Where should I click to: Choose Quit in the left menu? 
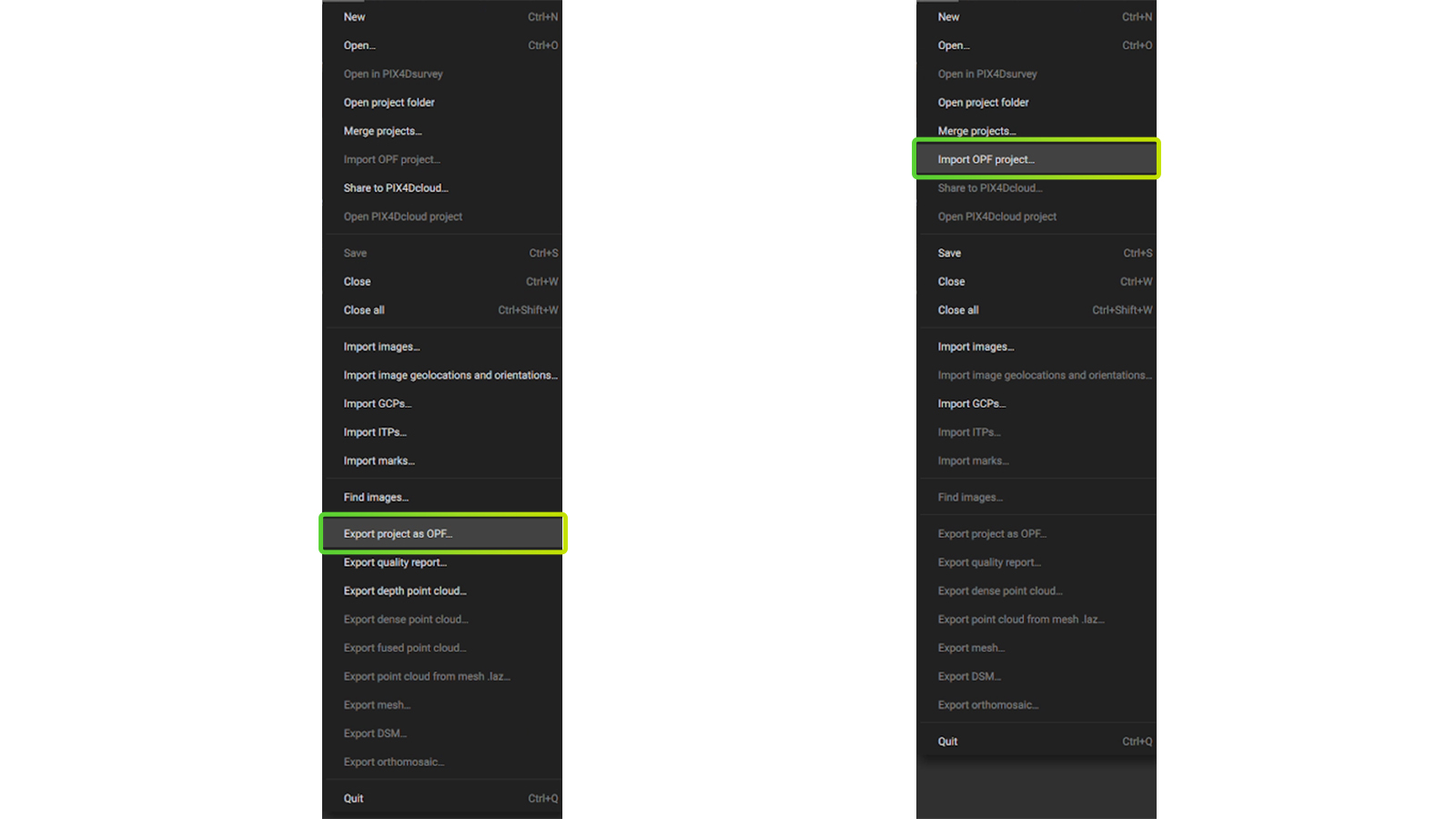point(442,798)
